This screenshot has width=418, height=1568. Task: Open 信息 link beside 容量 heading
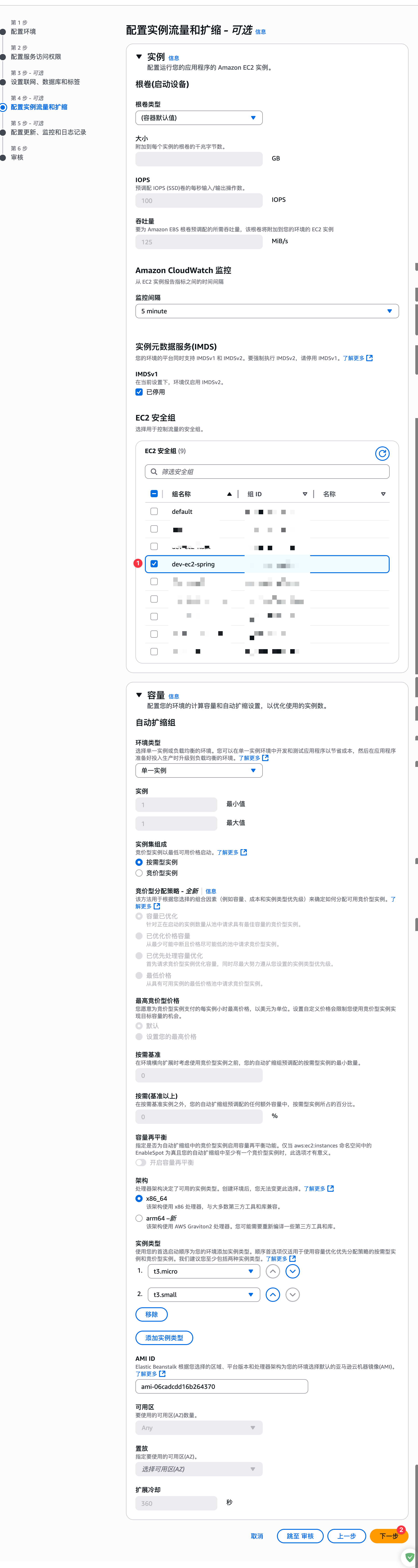(x=174, y=696)
